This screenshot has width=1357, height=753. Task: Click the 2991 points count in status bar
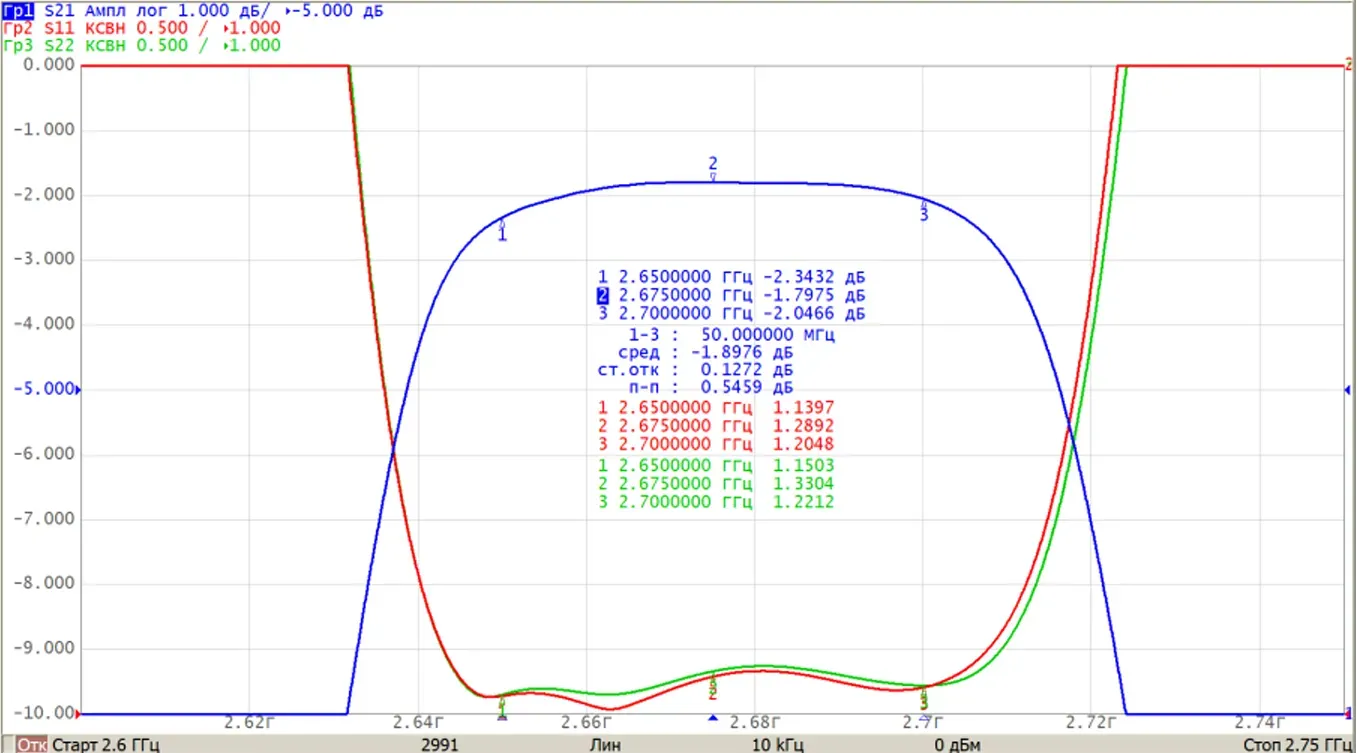(x=440, y=745)
